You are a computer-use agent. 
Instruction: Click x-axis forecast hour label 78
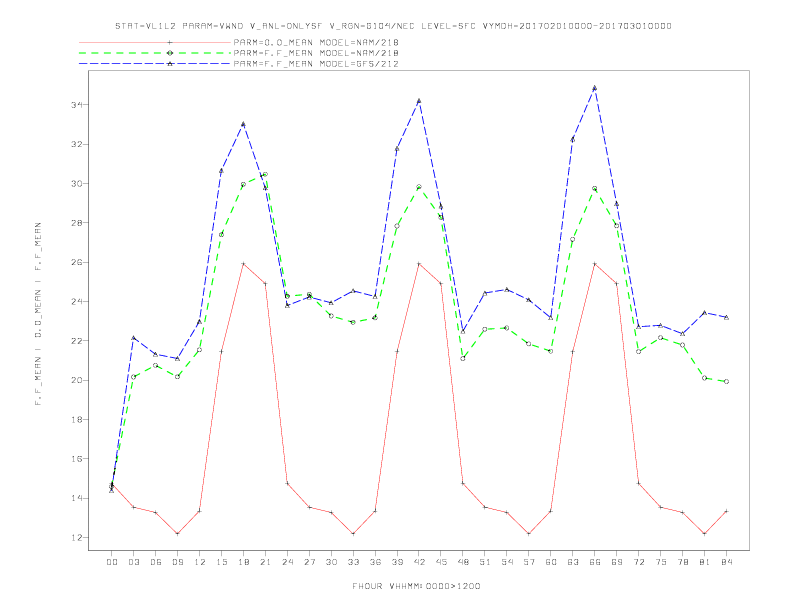pyautogui.click(x=682, y=562)
